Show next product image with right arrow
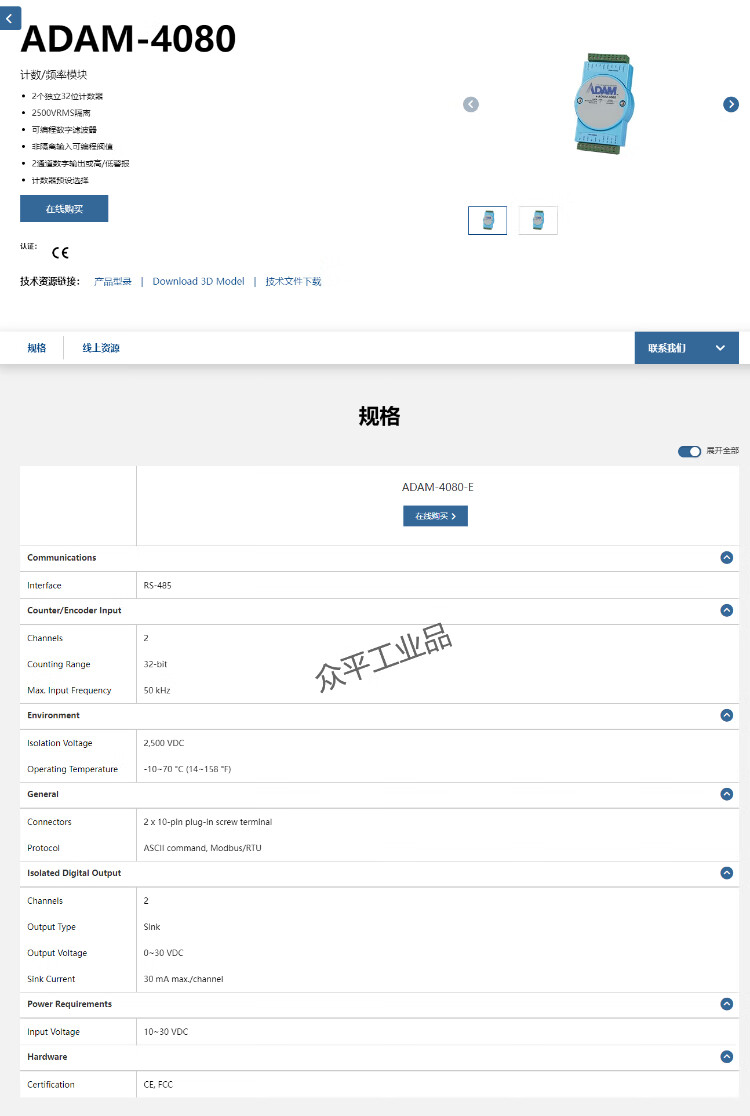Viewport: 750px width, 1116px height. 731,104
